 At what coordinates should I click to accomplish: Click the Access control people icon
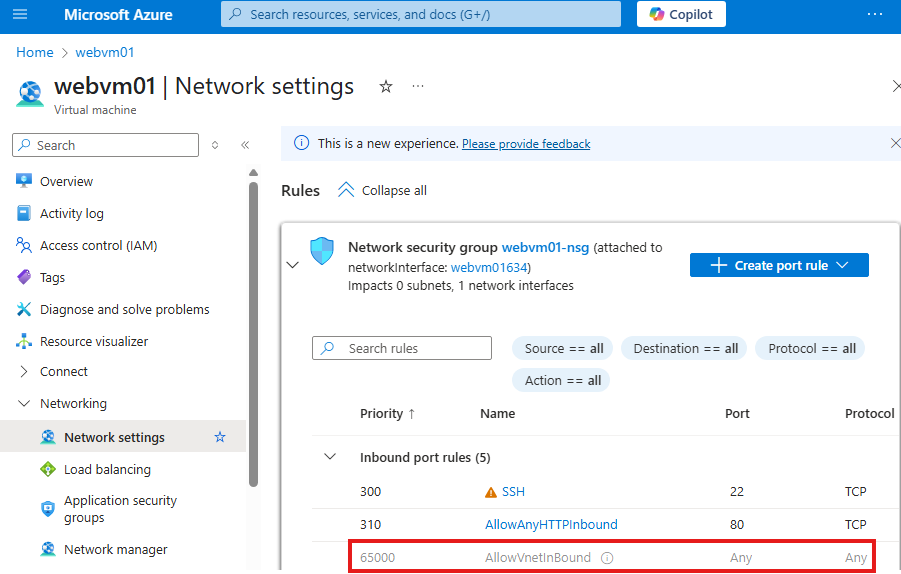pyautogui.click(x=24, y=245)
